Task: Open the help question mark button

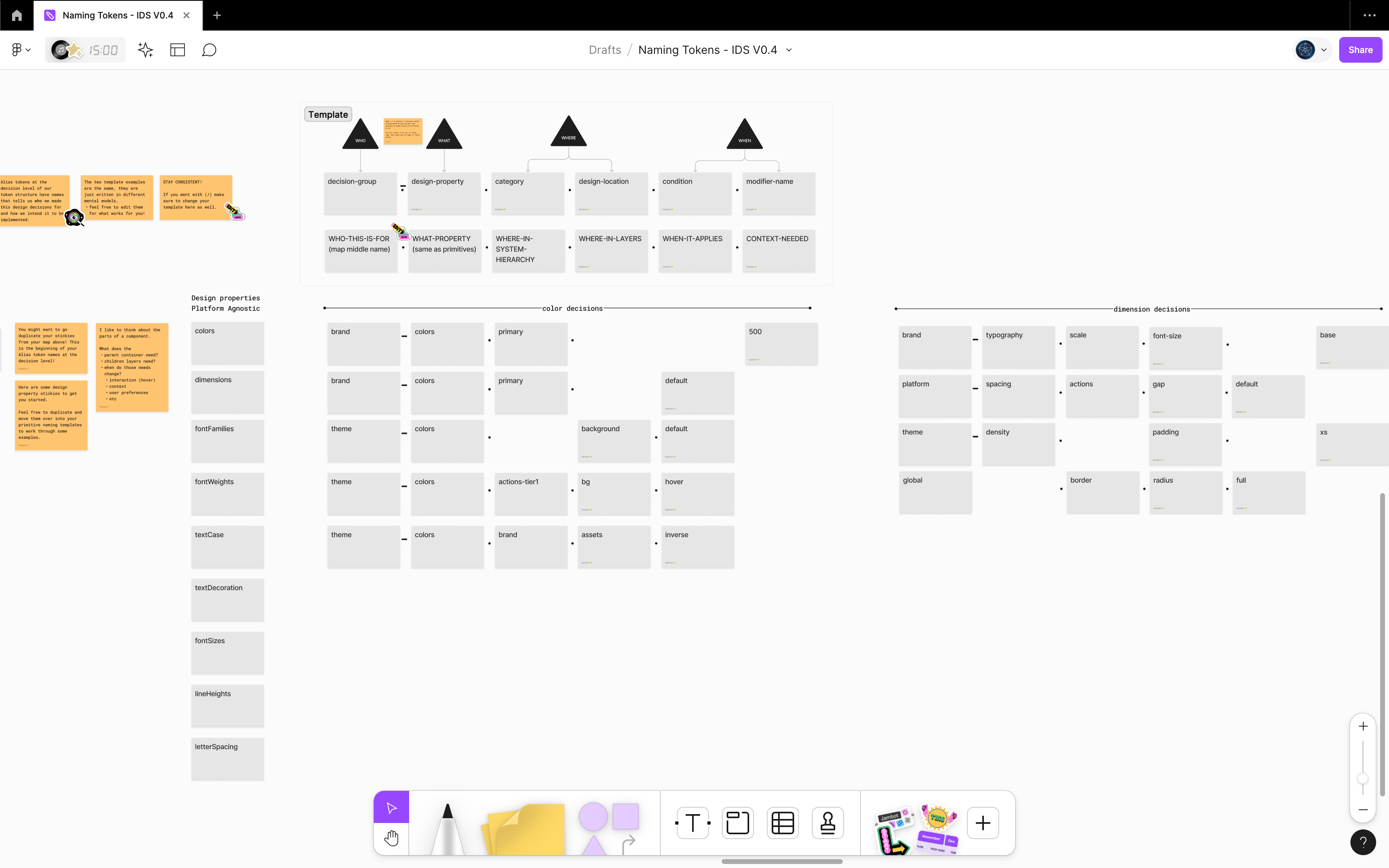Action: [x=1362, y=842]
